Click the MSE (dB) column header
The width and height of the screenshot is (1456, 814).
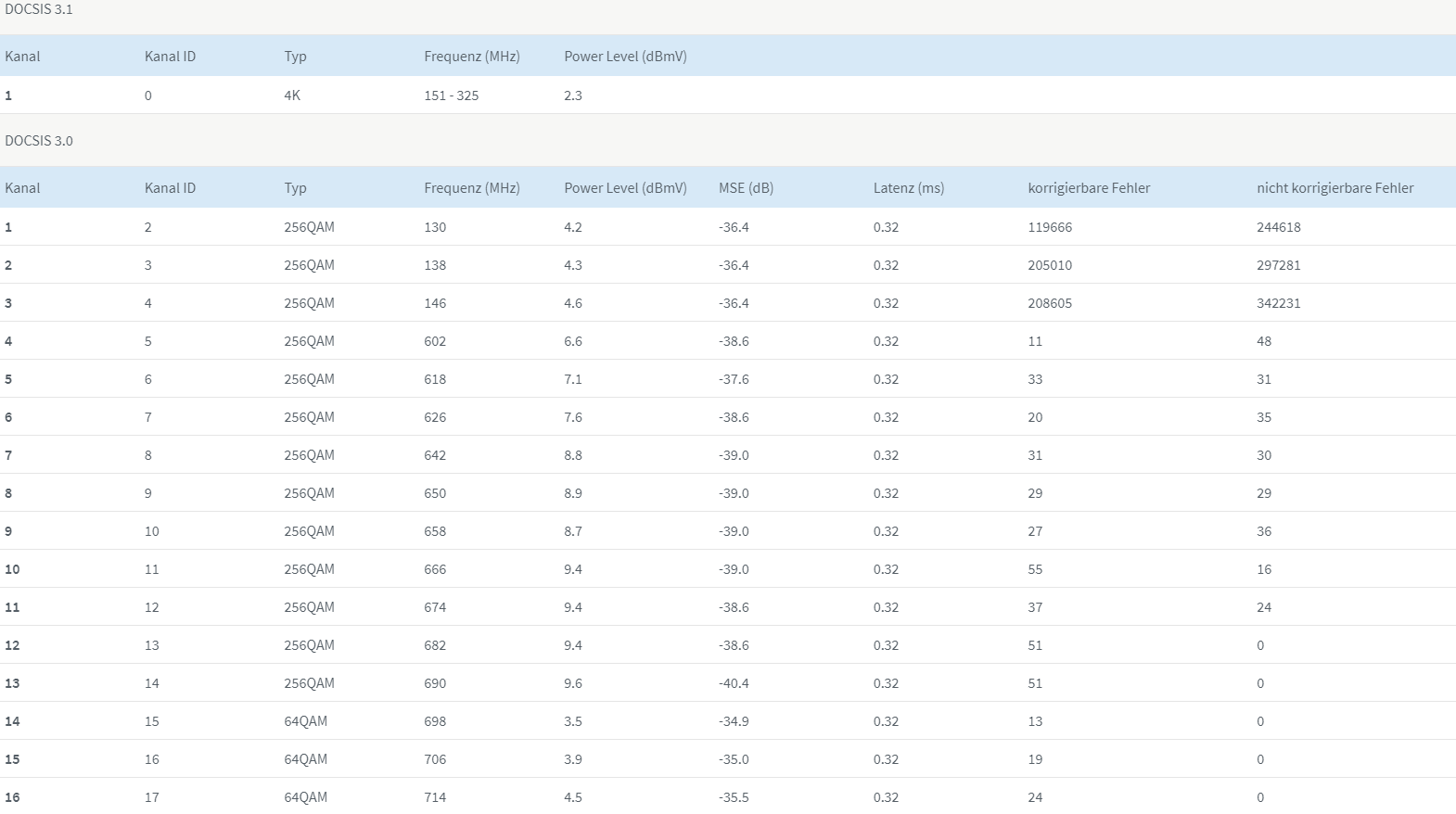coord(746,188)
